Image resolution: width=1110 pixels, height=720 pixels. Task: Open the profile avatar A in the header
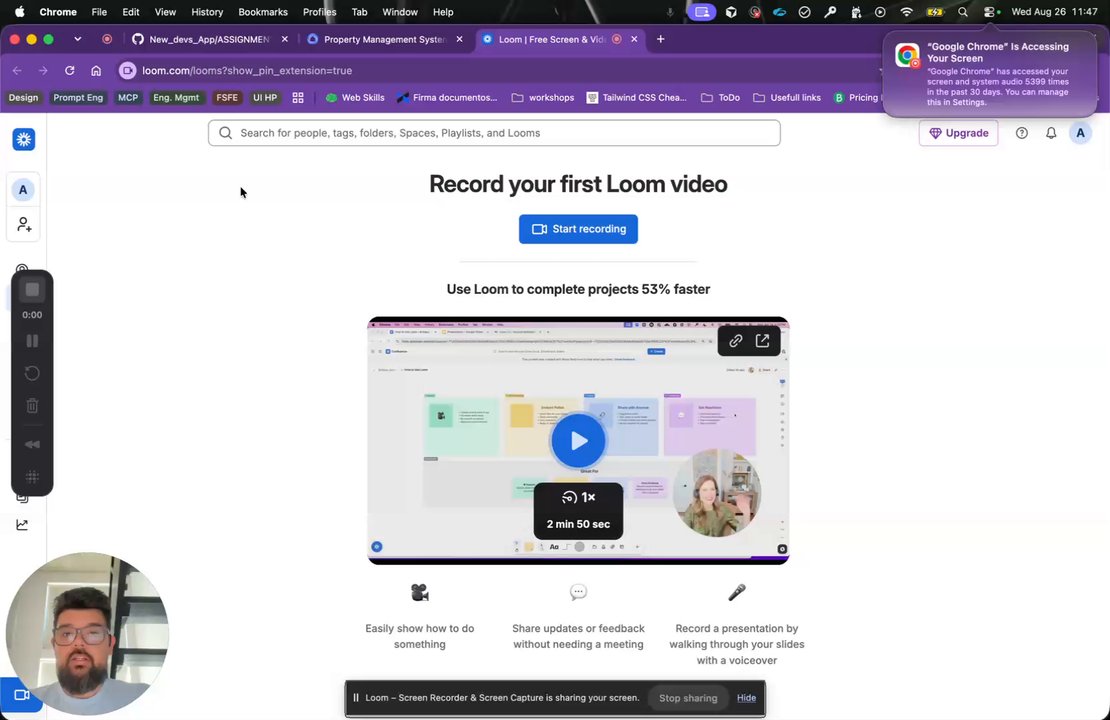click(x=1080, y=133)
